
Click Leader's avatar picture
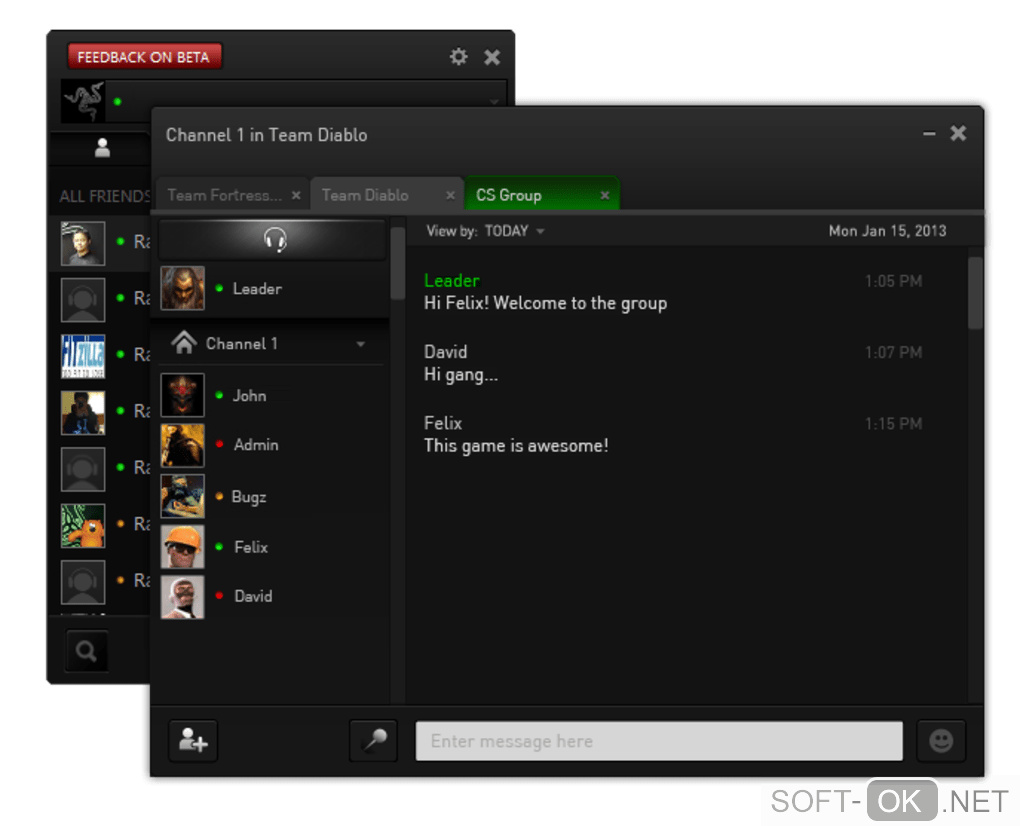pos(183,288)
